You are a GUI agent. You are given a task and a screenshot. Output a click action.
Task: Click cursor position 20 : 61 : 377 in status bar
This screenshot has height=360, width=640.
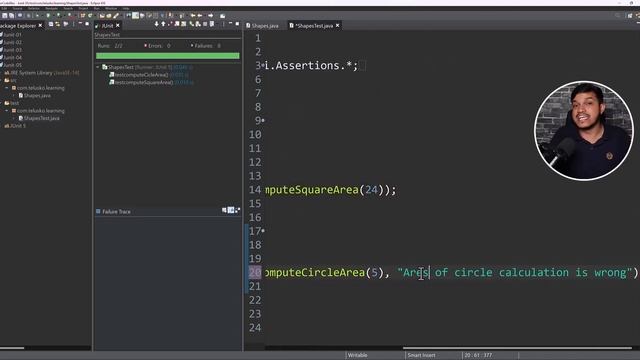point(478,355)
